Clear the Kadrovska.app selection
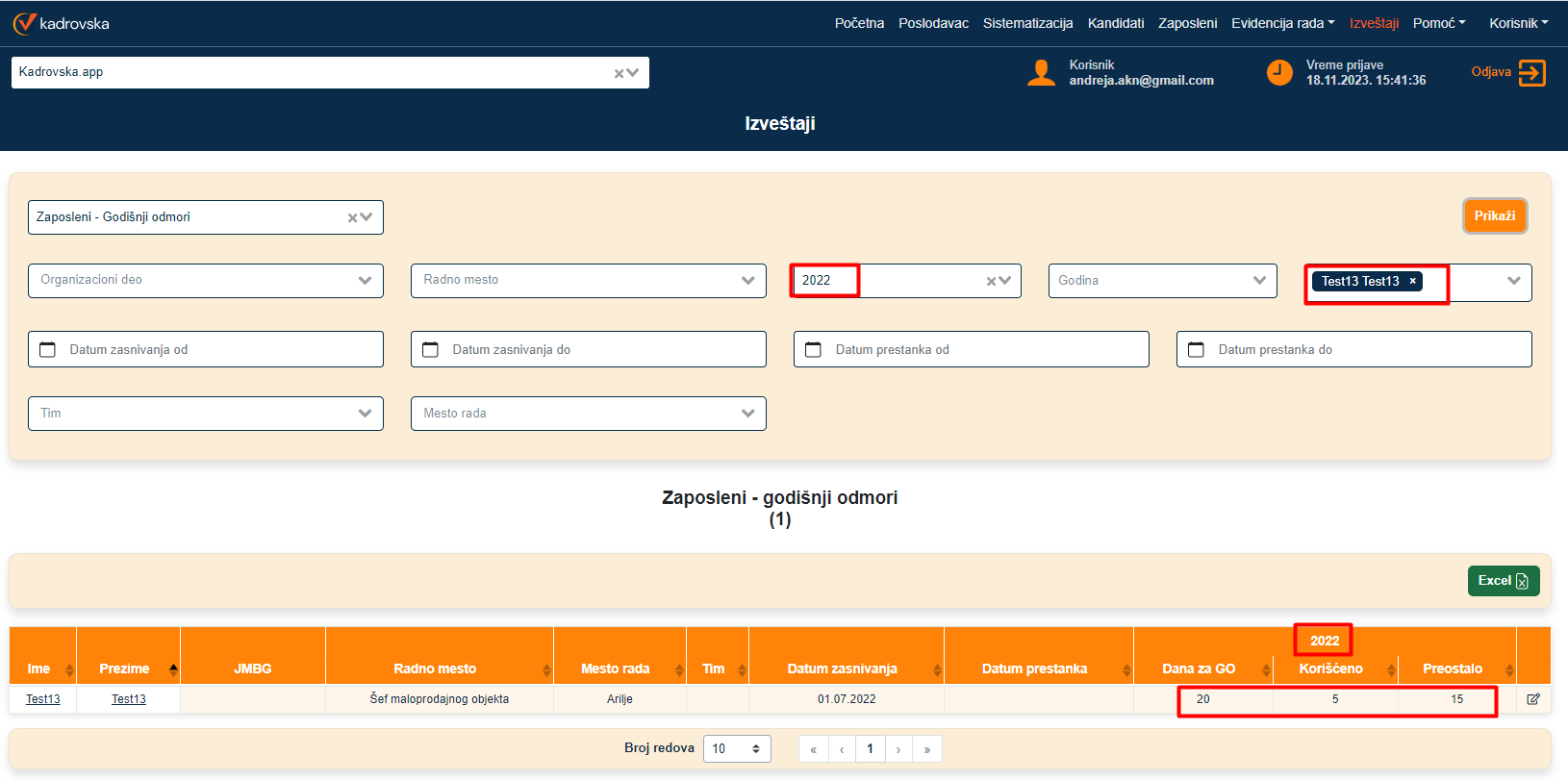 tap(620, 73)
